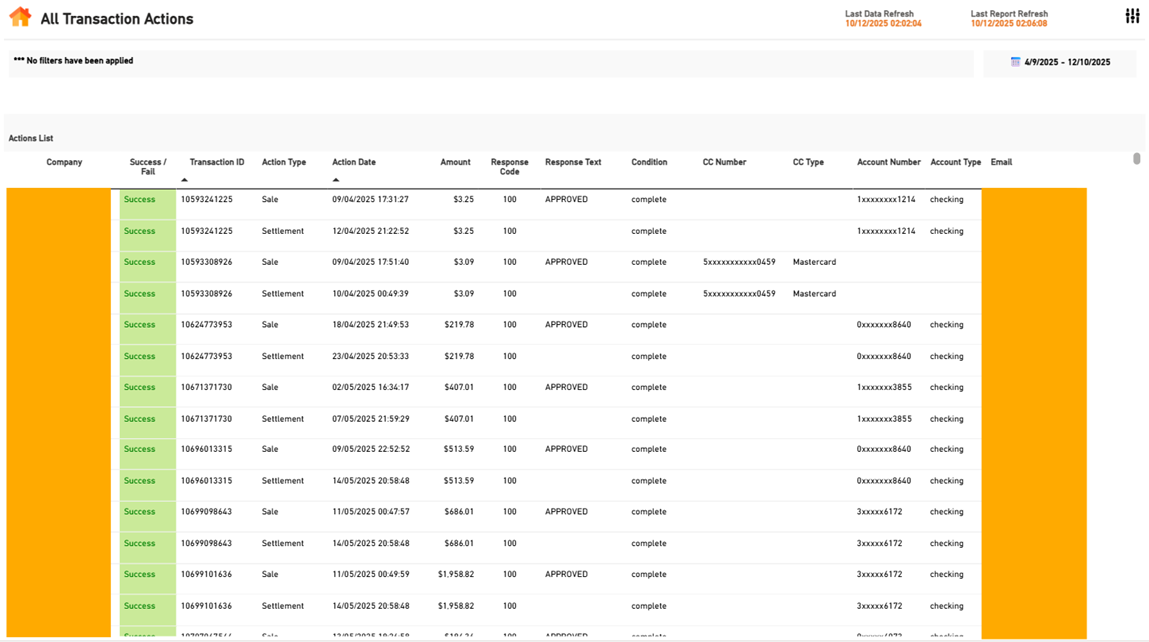Click the Condition column header
Viewport: 1149px width, 642px height.
(649, 163)
